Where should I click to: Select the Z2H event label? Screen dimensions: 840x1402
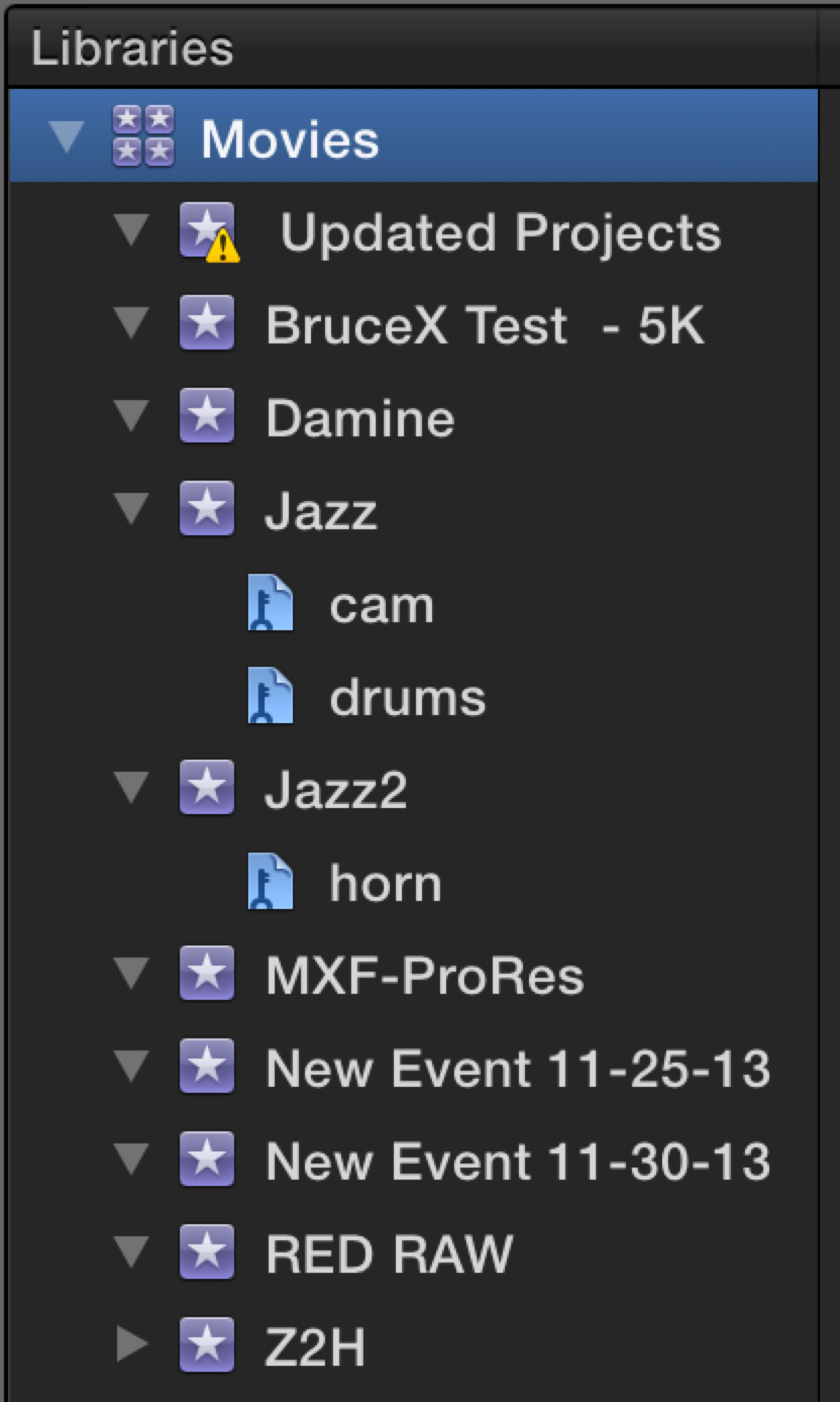pos(315,1347)
